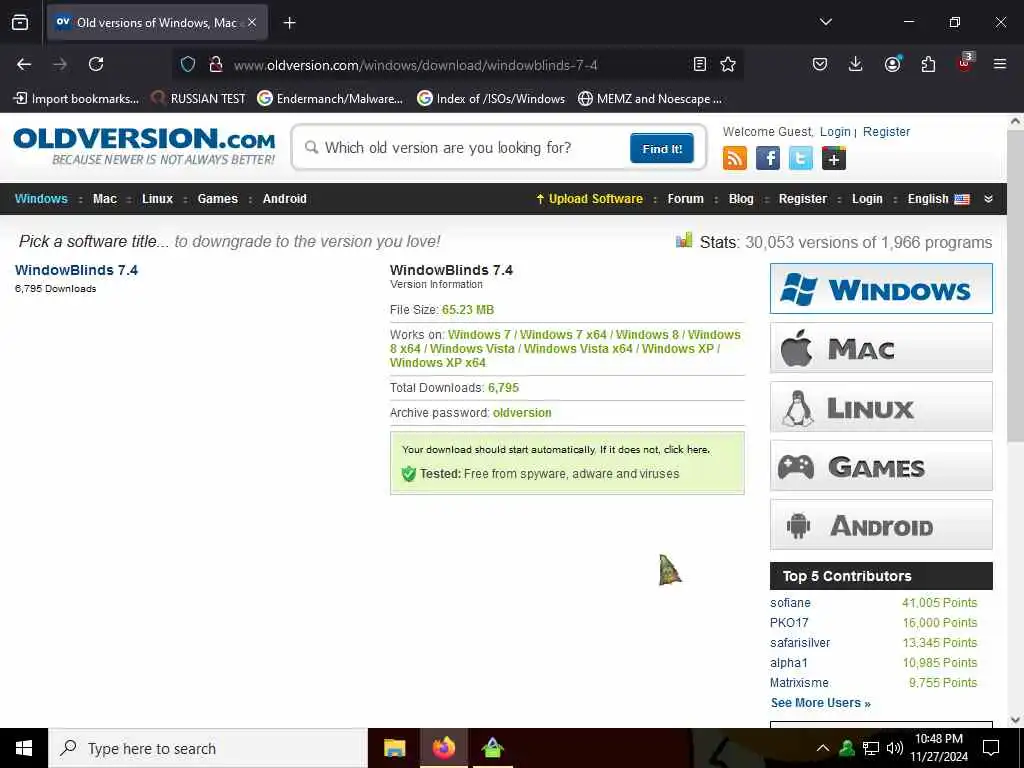Open the English language selector
This screenshot has height=768, width=1024.
pyautogui.click(x=938, y=199)
